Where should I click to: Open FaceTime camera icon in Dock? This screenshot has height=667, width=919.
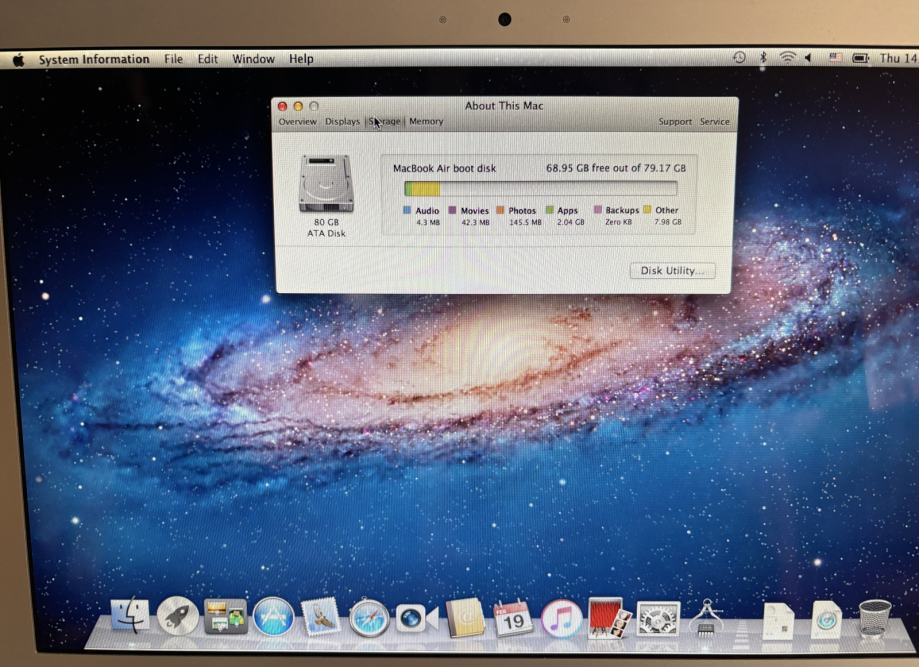(416, 618)
